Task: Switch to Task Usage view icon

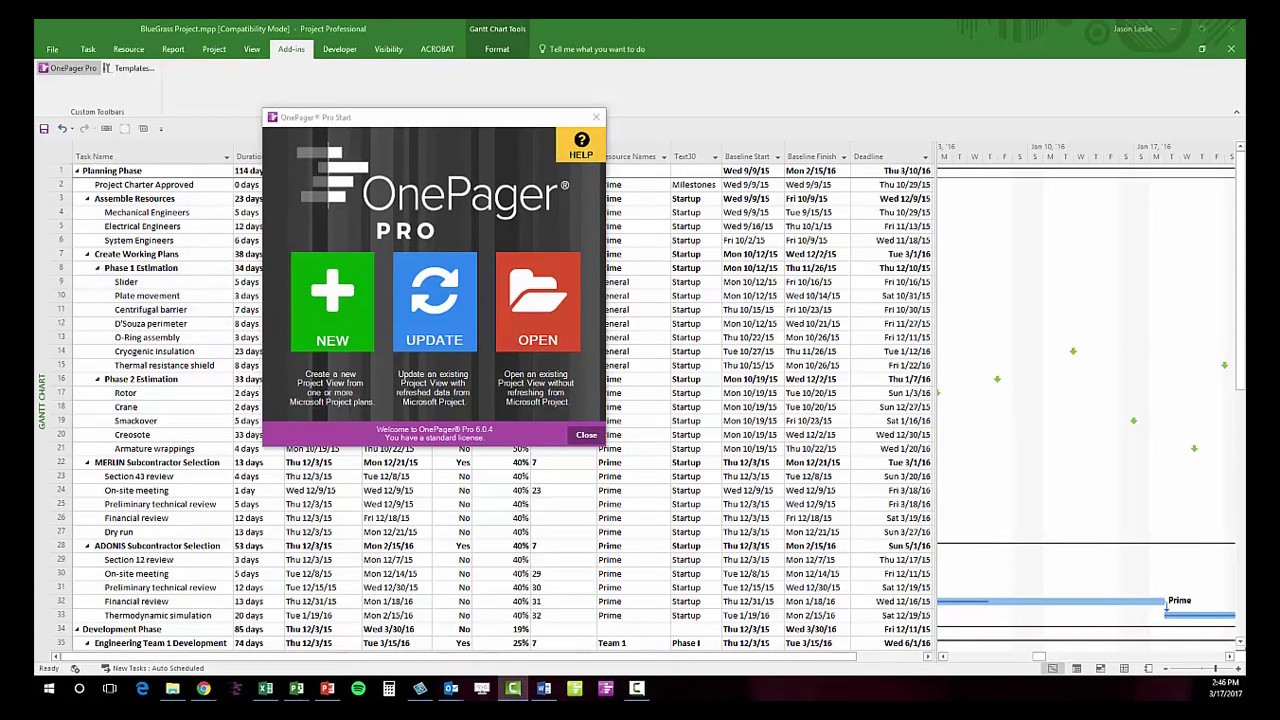Action: point(1076,668)
